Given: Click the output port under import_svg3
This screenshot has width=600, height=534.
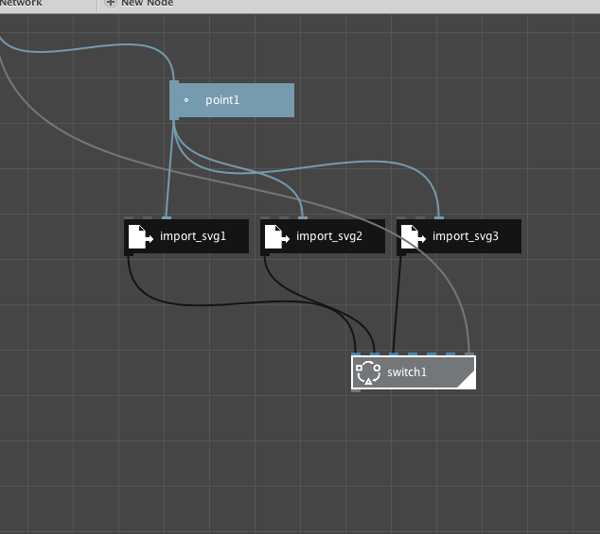Looking at the screenshot, I should tap(401, 254).
